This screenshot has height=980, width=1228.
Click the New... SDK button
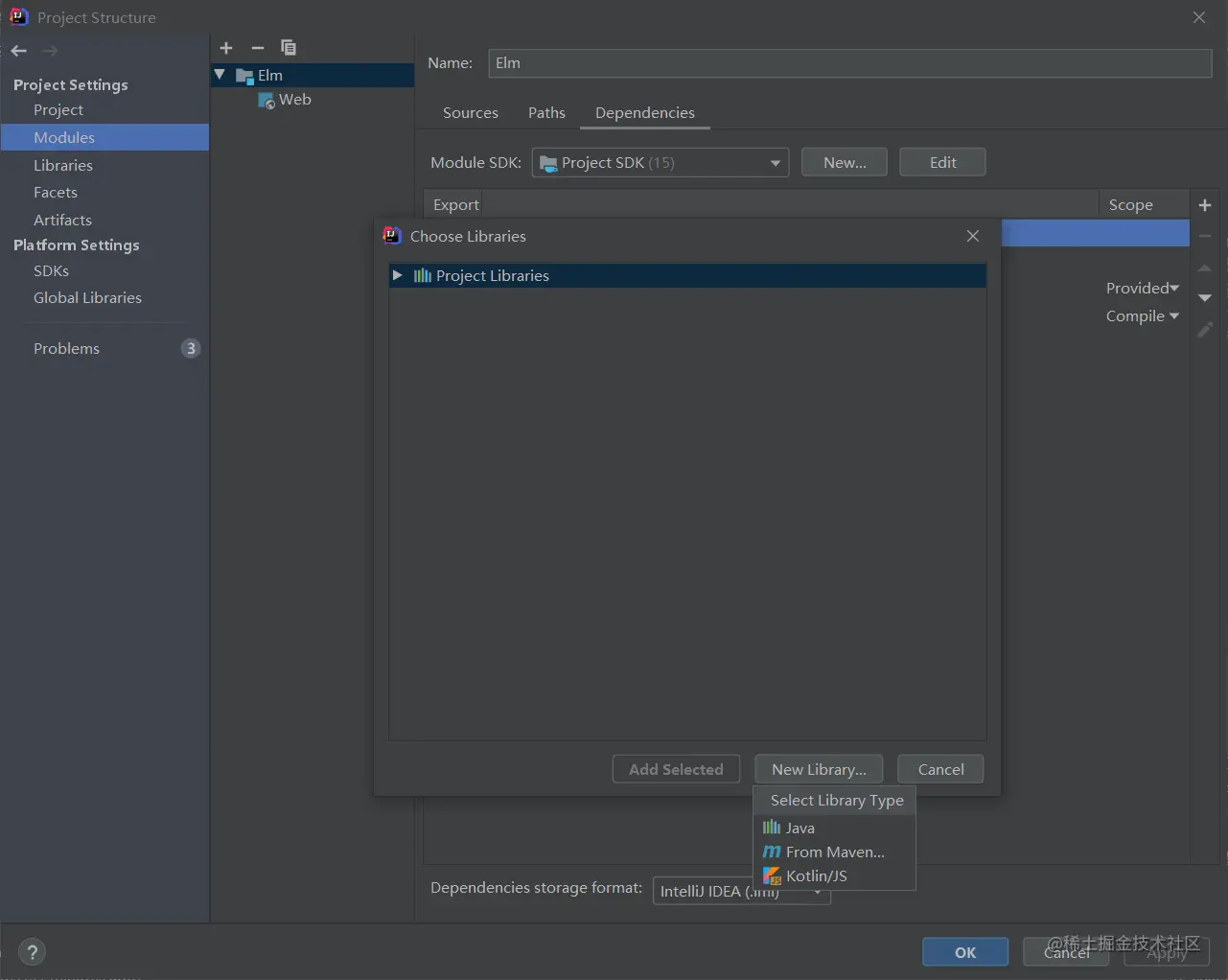(x=845, y=163)
